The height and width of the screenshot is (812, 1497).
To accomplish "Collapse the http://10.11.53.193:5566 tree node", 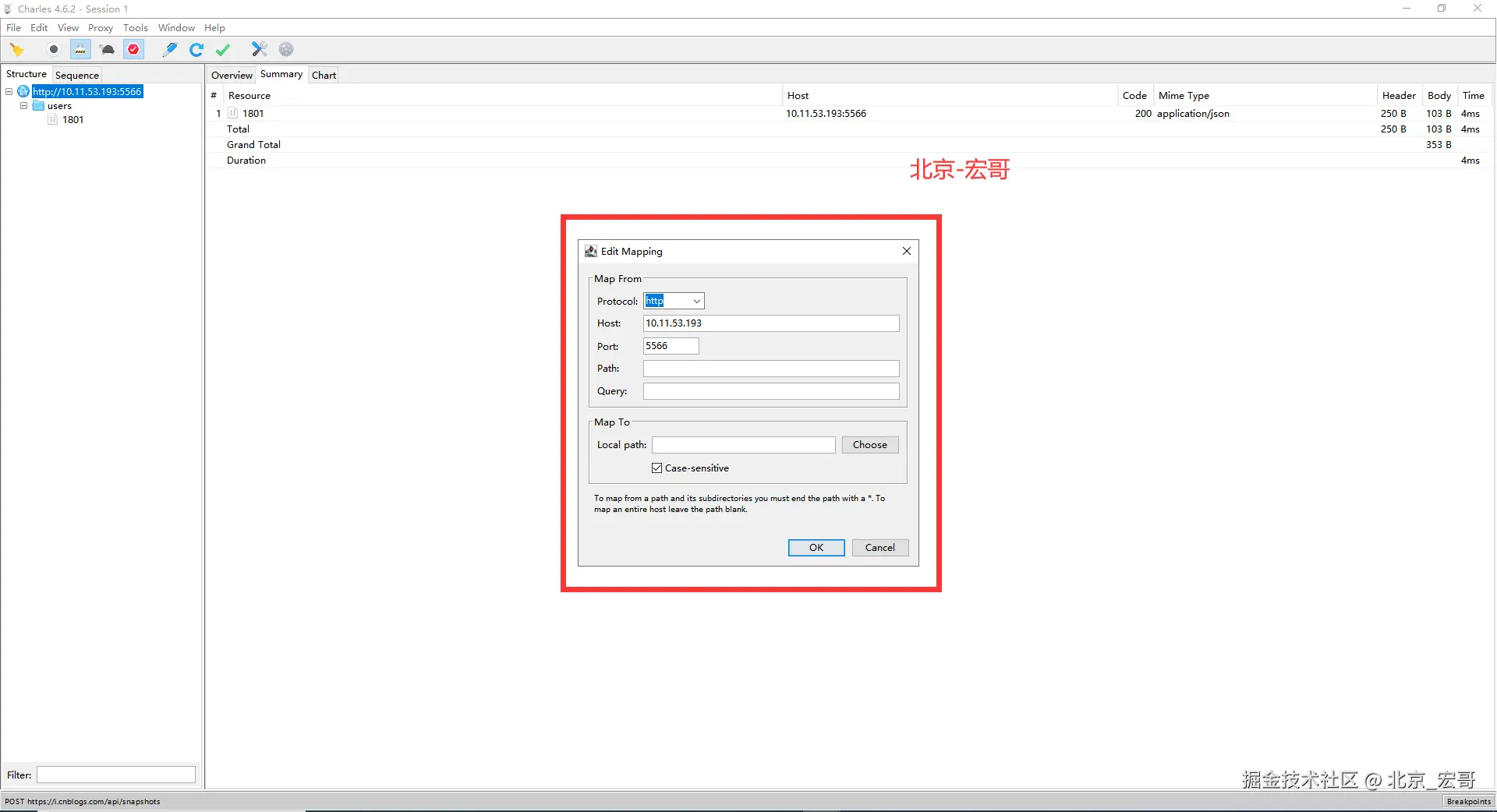I will tap(9, 92).
